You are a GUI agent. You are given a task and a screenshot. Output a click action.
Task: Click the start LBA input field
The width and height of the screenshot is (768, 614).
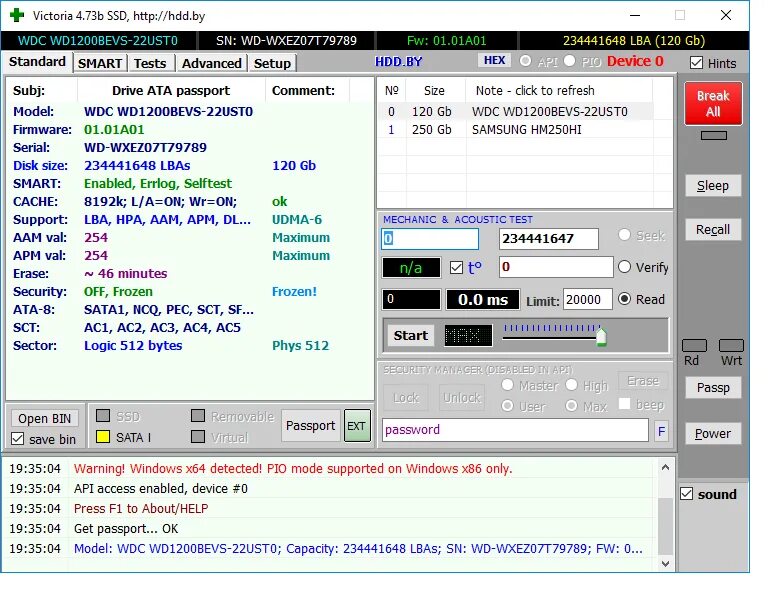pos(430,239)
